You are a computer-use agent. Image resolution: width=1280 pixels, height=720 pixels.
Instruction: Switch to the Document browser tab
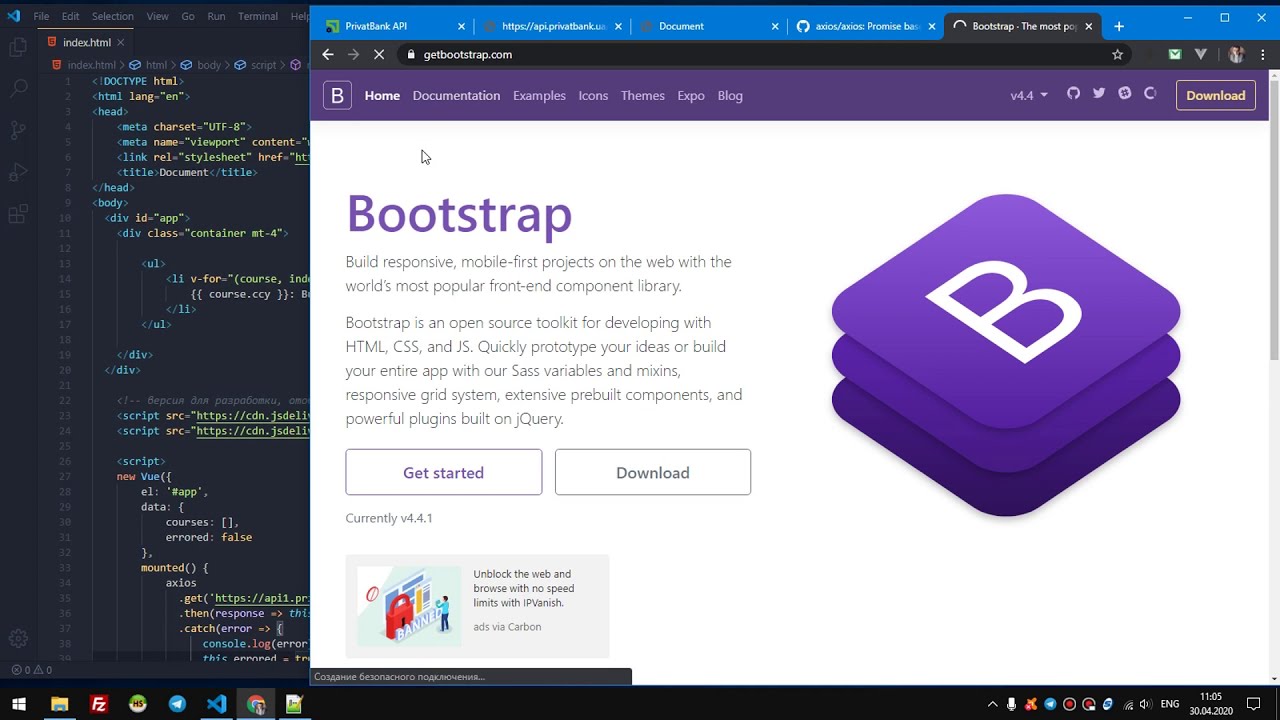[x=708, y=26]
